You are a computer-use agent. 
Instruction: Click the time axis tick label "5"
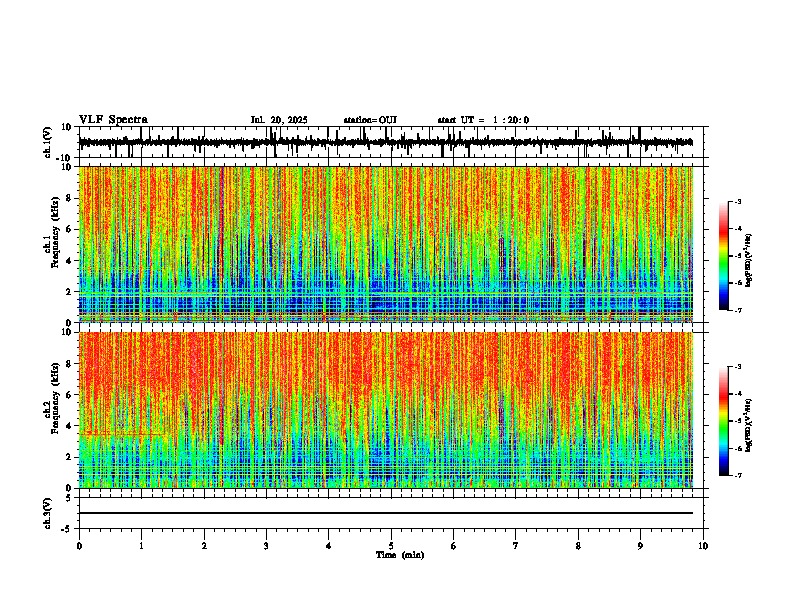[391, 546]
